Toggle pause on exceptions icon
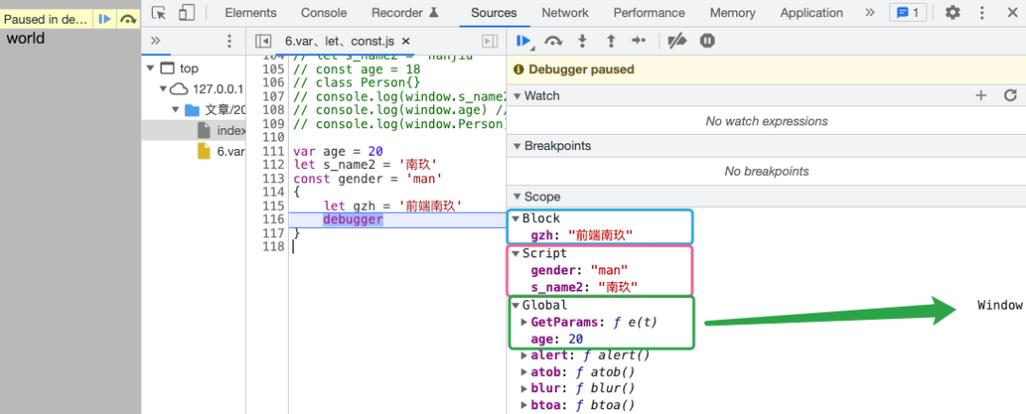 tap(707, 41)
